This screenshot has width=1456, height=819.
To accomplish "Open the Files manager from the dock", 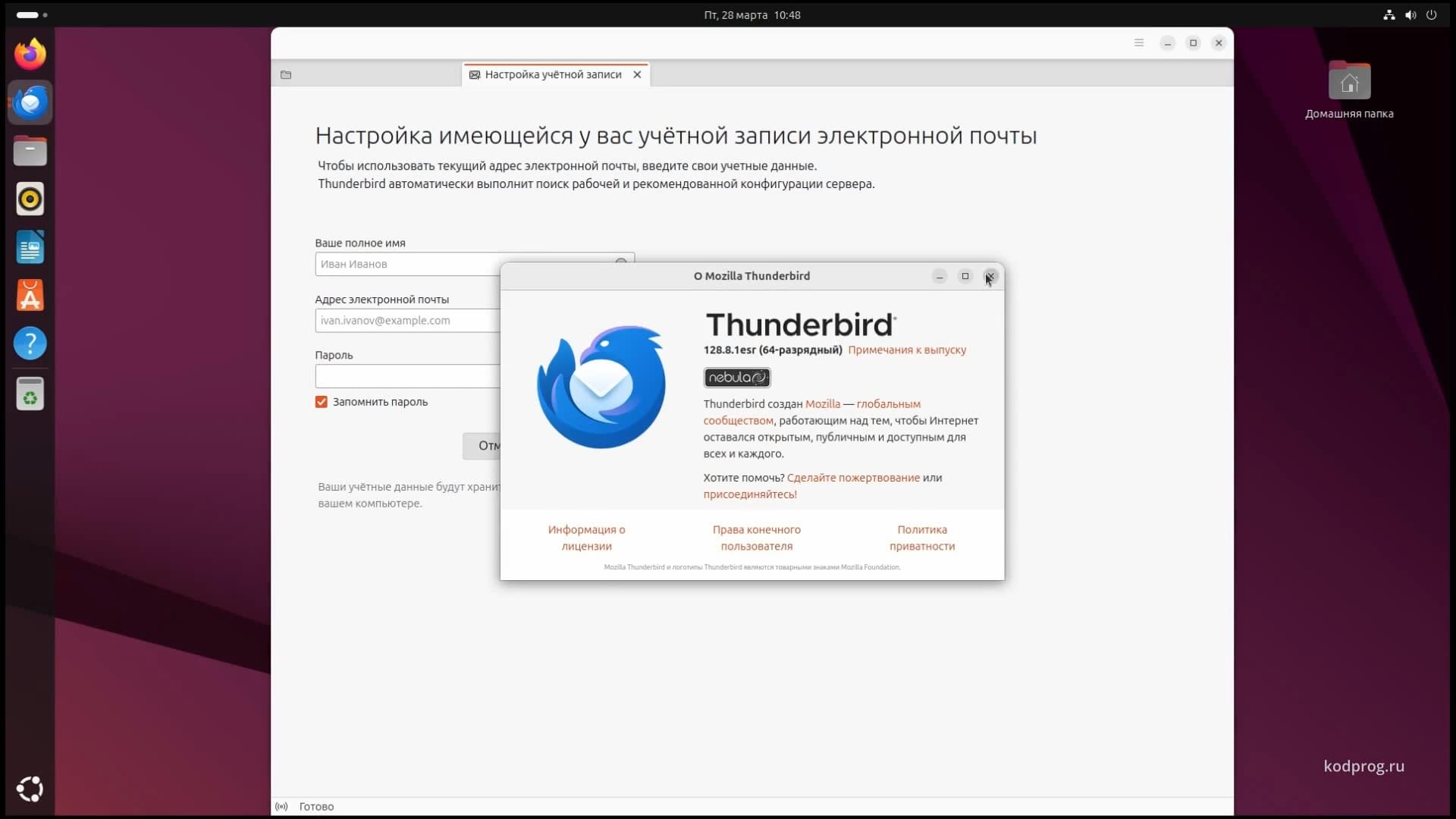I will tap(30, 151).
